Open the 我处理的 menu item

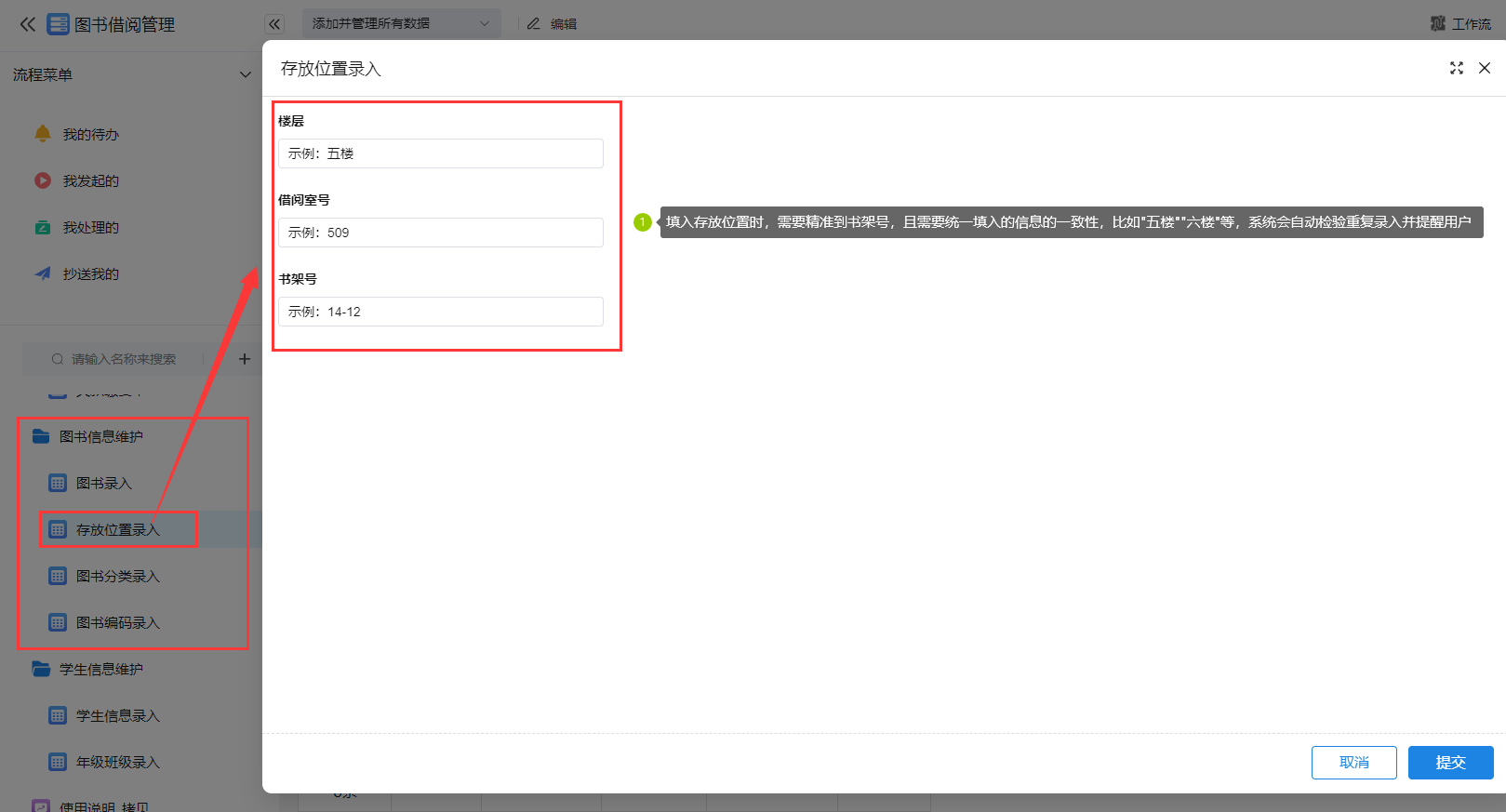(91, 227)
